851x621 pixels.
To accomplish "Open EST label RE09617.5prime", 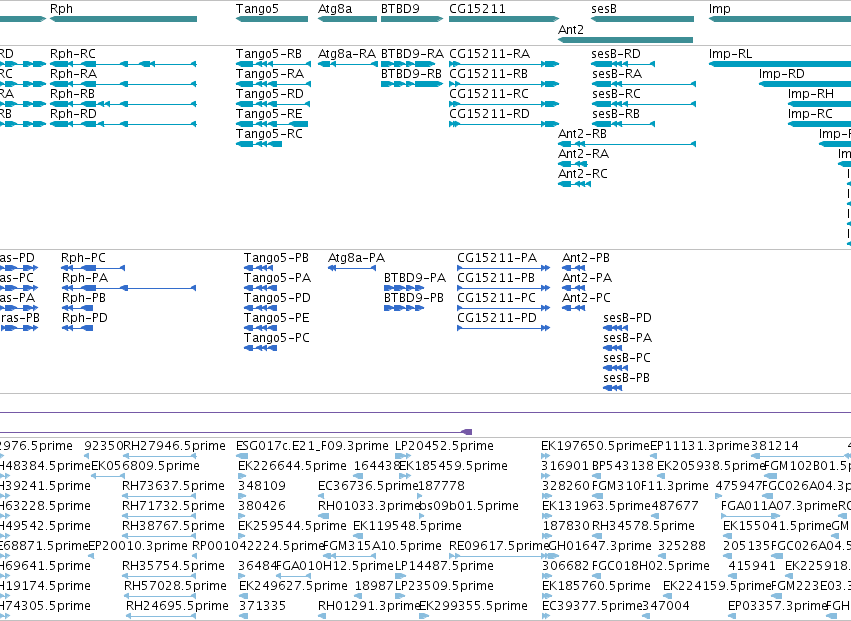I will click(499, 546).
